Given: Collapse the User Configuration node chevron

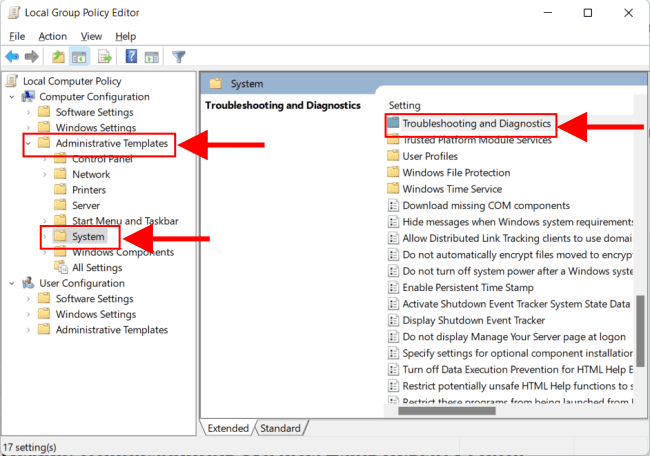Looking at the screenshot, I should click(x=12, y=284).
